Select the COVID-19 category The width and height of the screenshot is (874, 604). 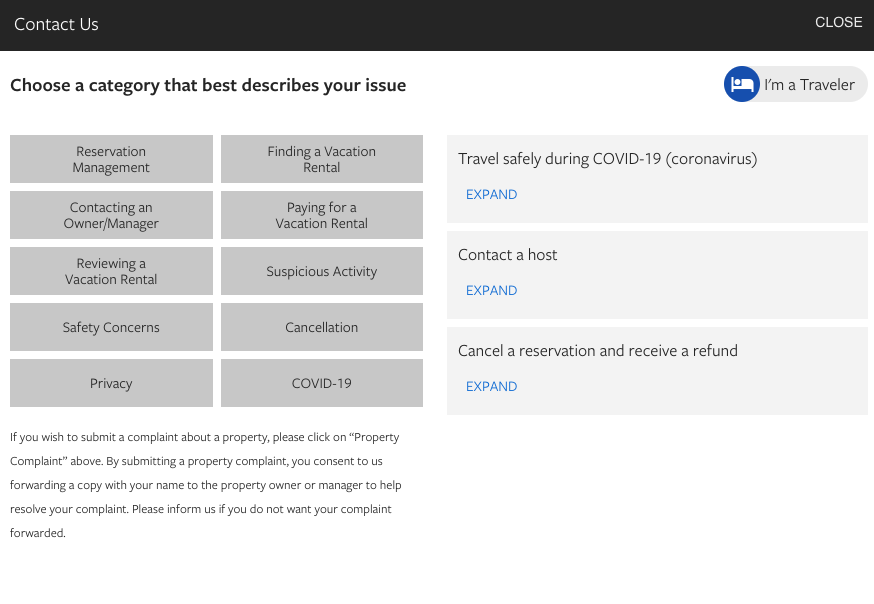pos(322,383)
